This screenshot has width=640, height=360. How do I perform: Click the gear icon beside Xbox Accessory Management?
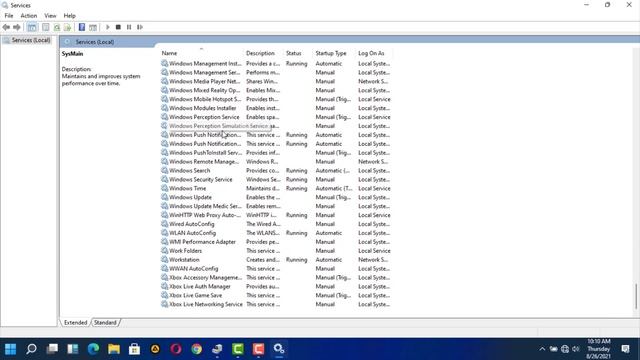click(164, 278)
